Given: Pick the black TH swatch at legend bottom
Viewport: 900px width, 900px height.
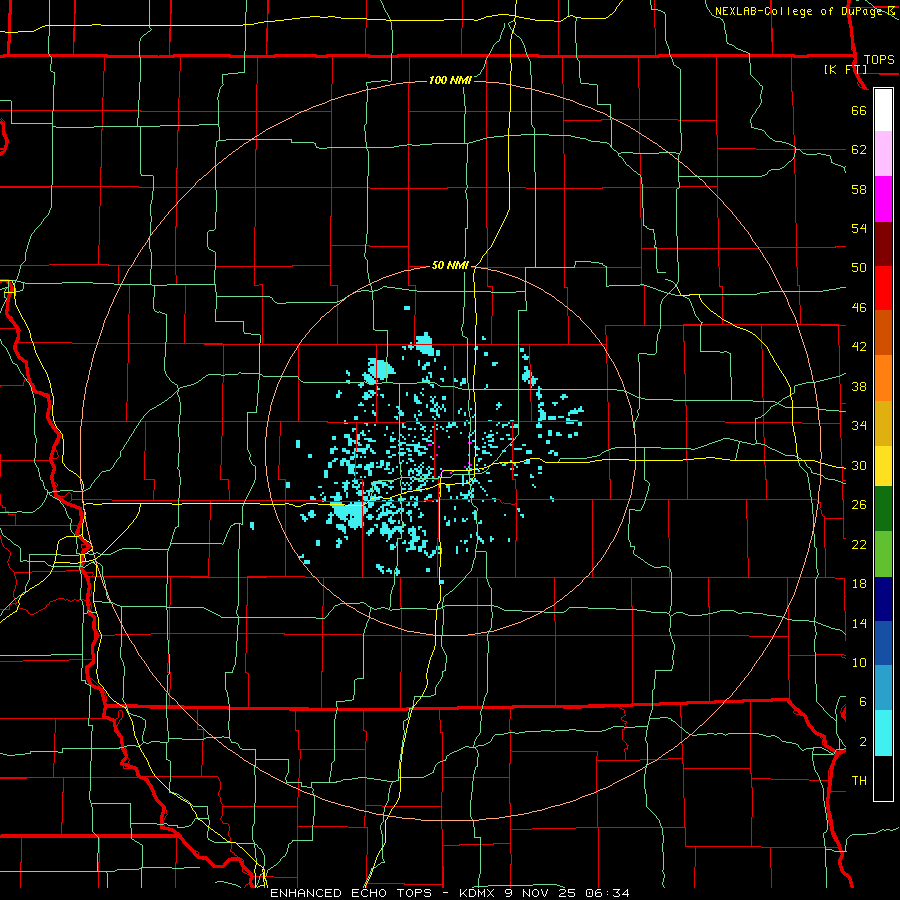Looking at the screenshot, I should tap(883, 778).
